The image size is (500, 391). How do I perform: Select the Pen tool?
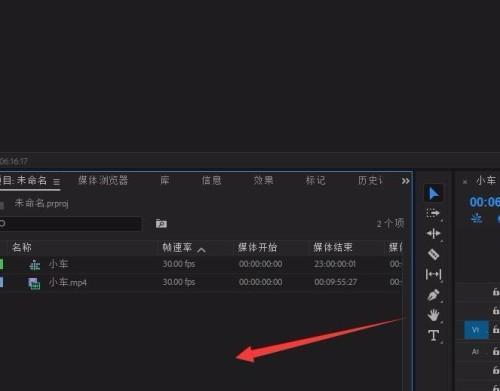[433, 295]
